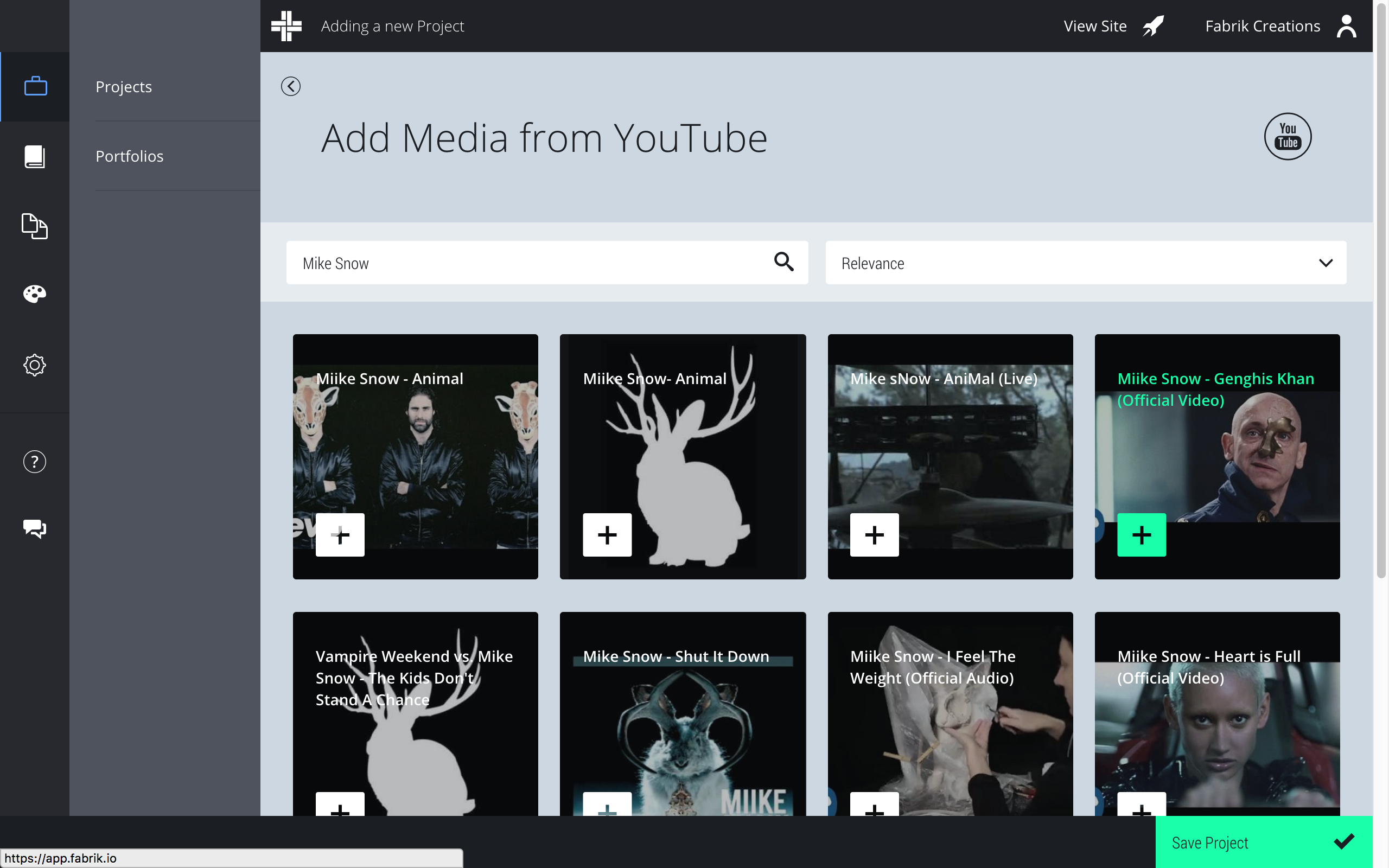Select Projects in the side menu
Viewport: 1389px width, 868px height.
point(124,87)
